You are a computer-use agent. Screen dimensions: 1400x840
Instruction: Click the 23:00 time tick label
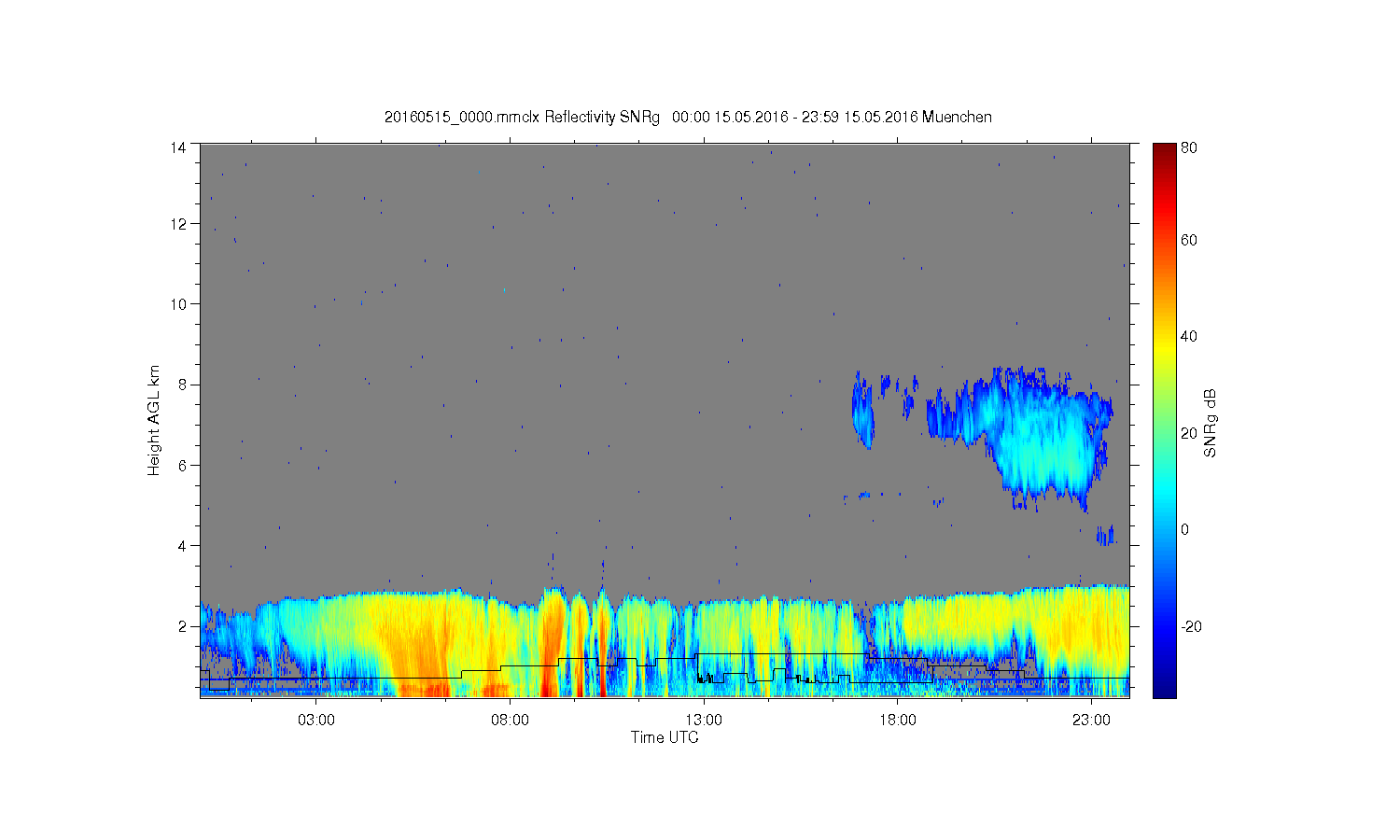coord(1091,721)
